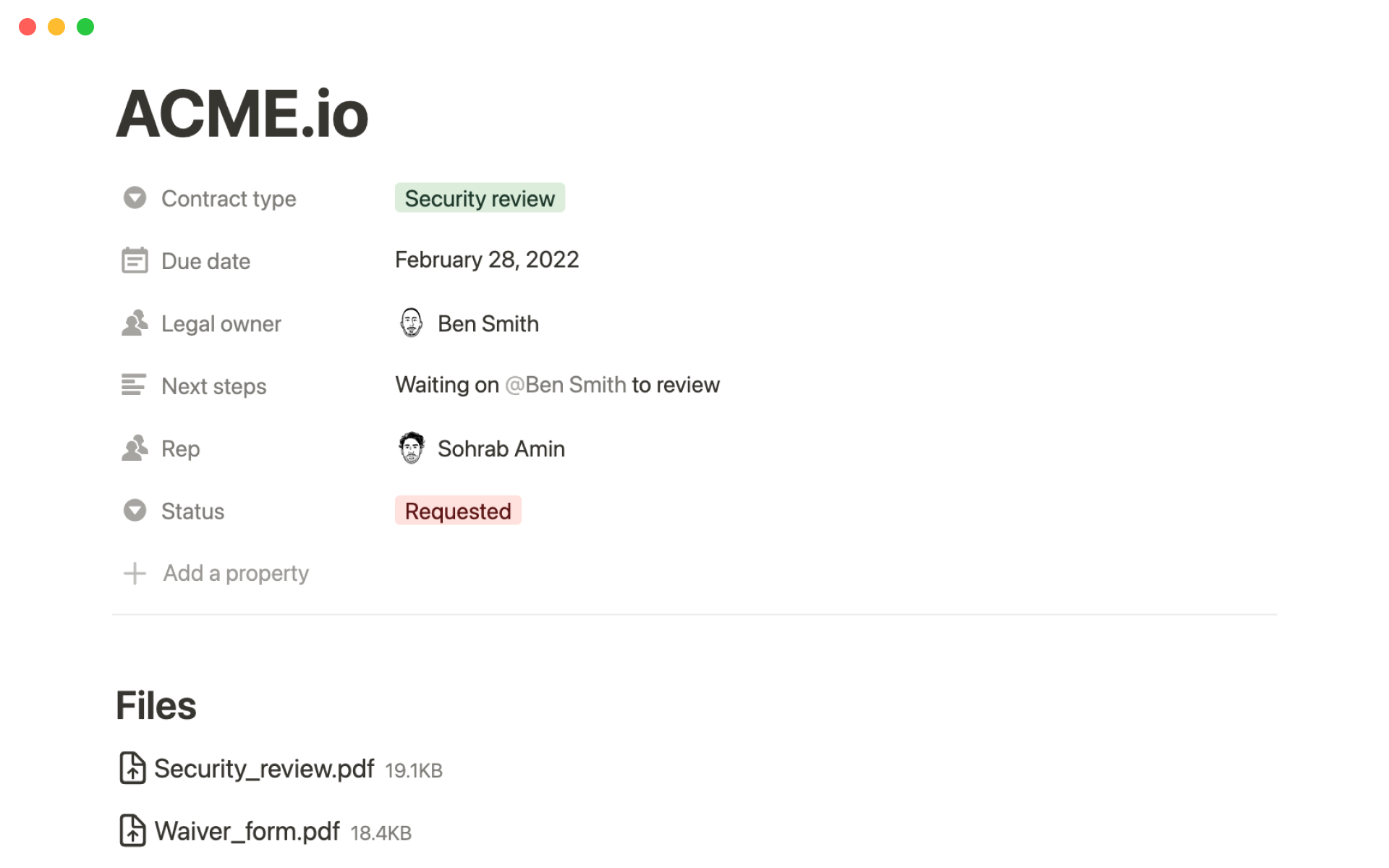Open the Requested status tag dropdown

[x=458, y=511]
